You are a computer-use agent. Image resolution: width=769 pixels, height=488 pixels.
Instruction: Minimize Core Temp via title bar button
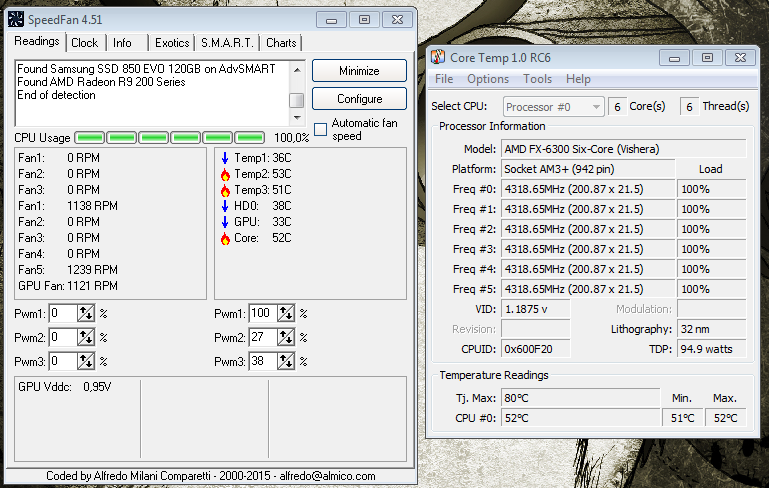[674, 58]
